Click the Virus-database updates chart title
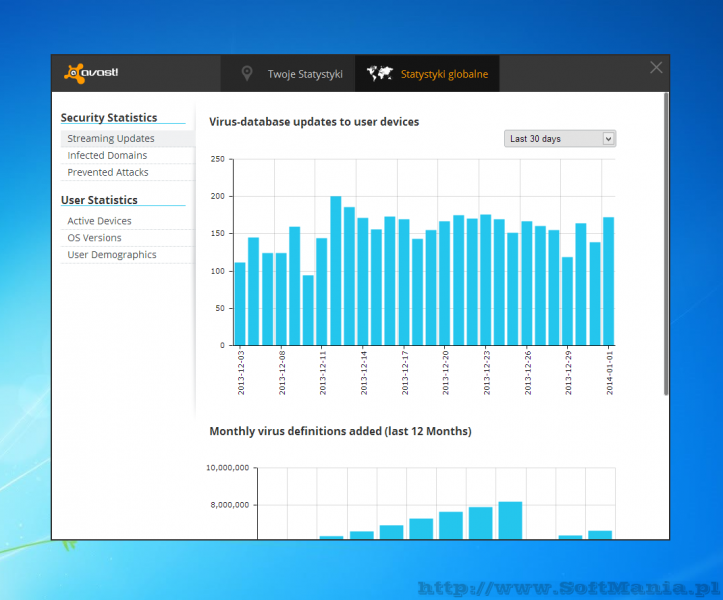 pos(314,122)
